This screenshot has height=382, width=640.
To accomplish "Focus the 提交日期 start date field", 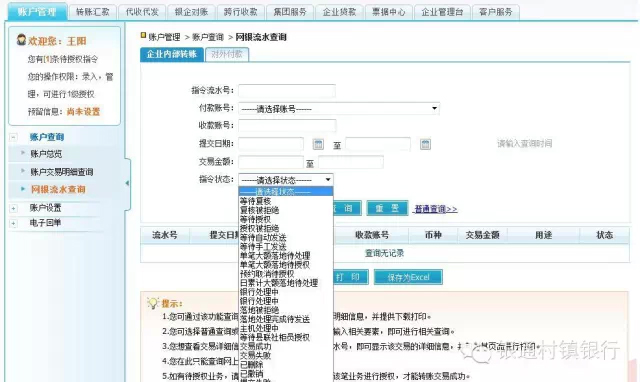I will [x=271, y=144].
